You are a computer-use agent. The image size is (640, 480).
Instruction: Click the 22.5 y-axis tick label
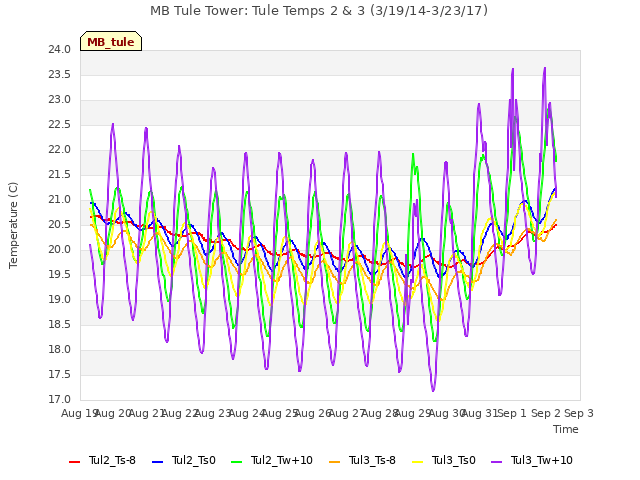(x=60, y=124)
